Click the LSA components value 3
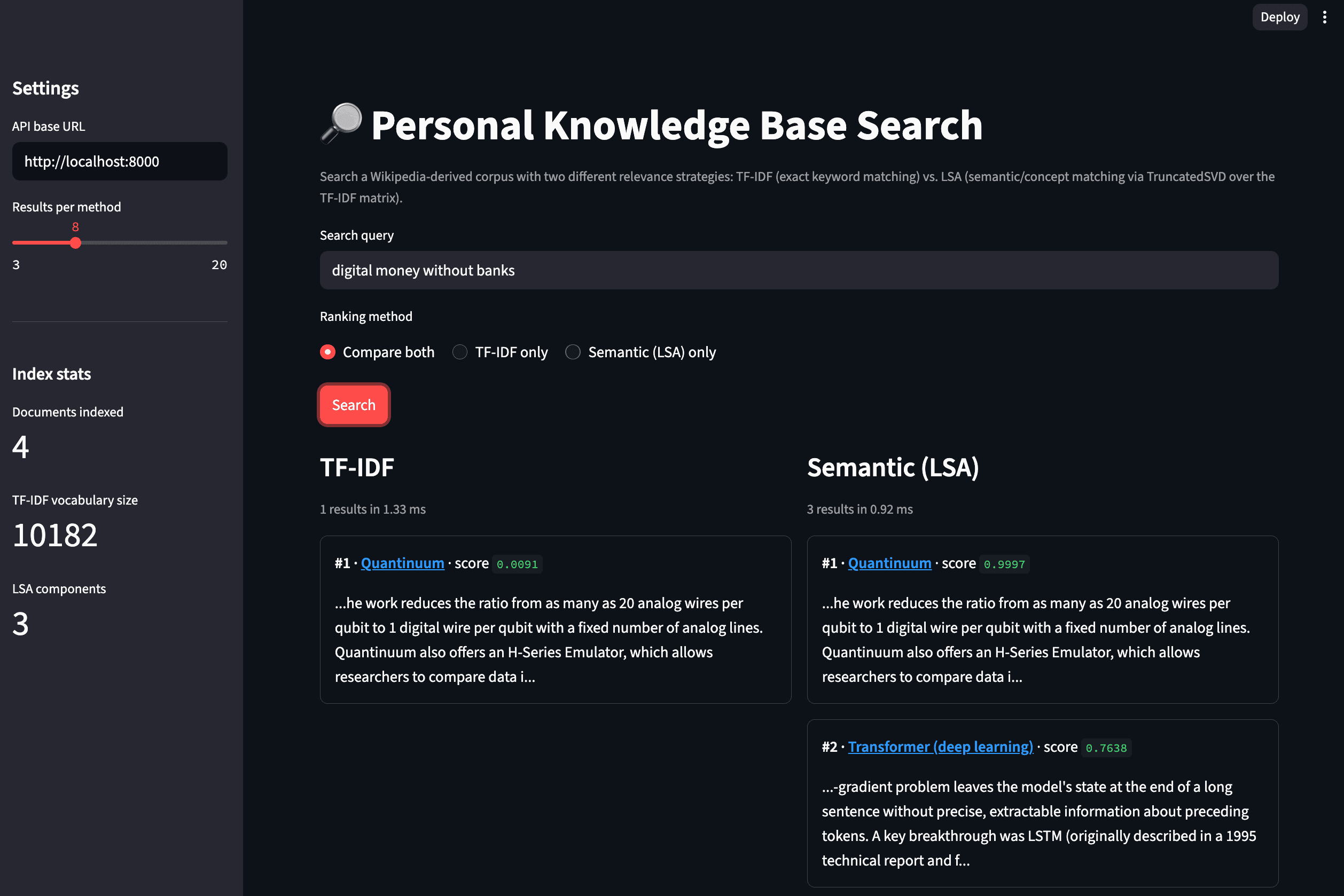The width and height of the screenshot is (1344, 896). coord(21,624)
